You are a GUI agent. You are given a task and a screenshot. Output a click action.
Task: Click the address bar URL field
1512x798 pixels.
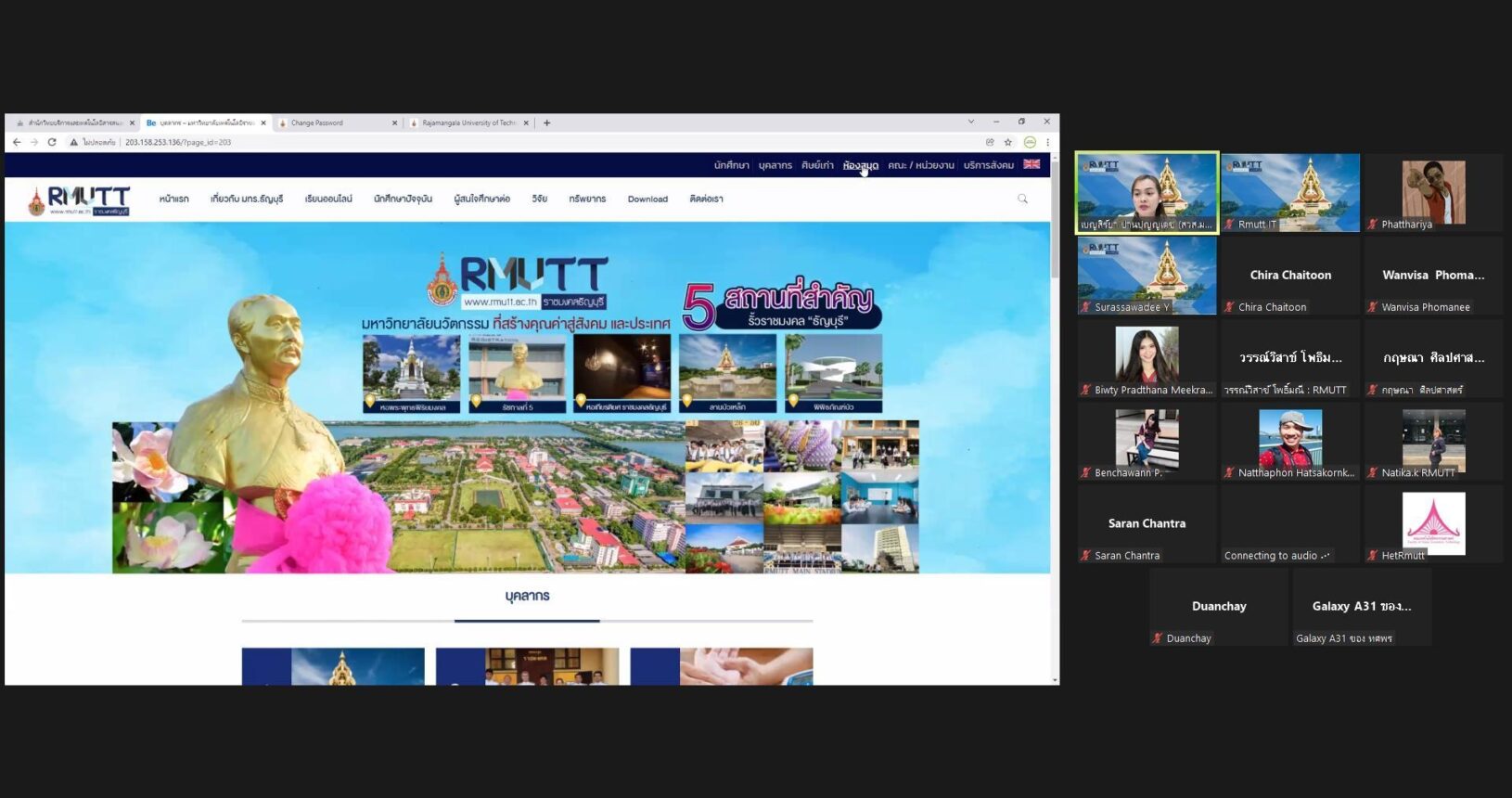point(547,142)
